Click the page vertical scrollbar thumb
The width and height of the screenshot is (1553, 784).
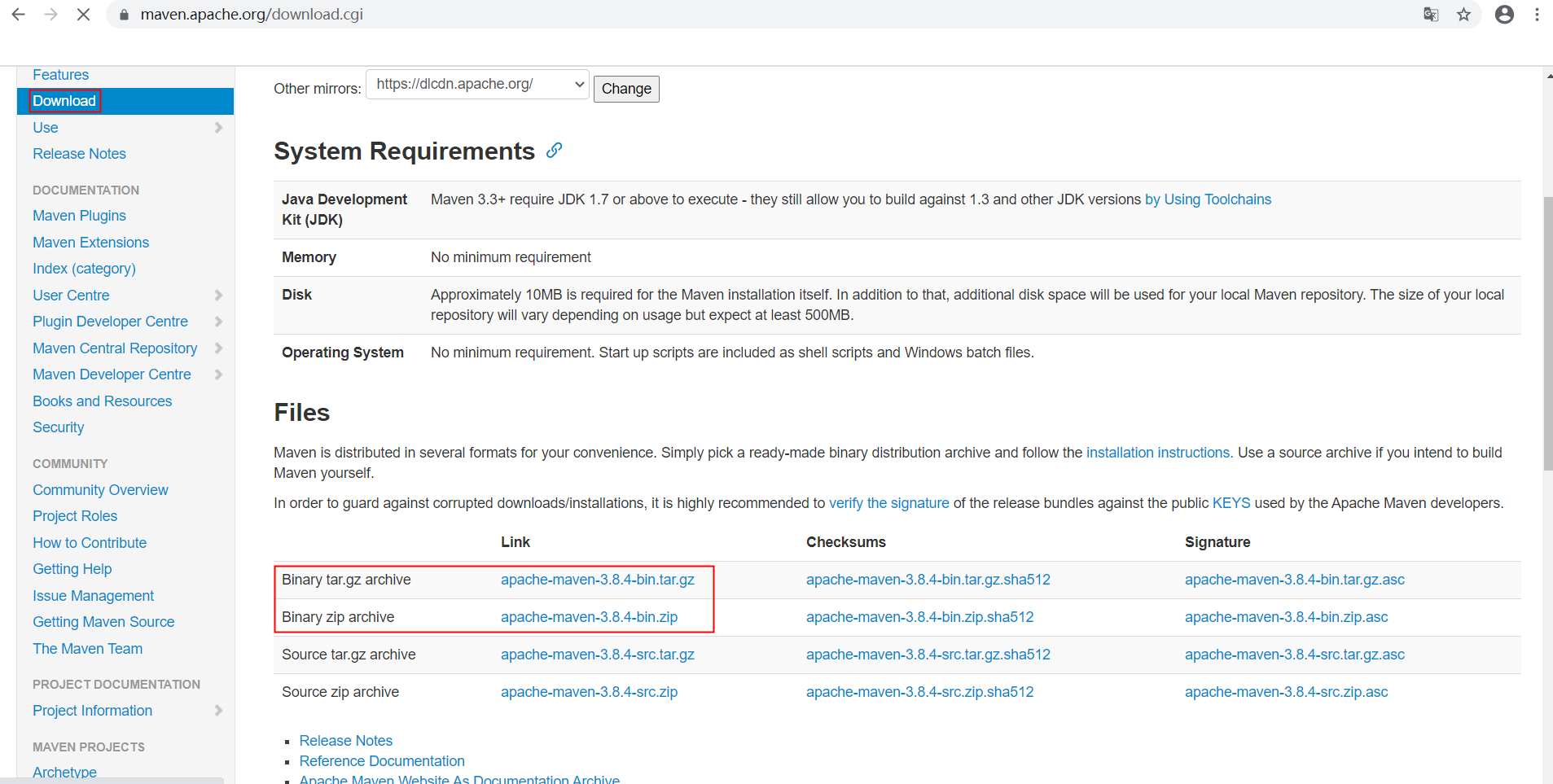tap(1547, 334)
